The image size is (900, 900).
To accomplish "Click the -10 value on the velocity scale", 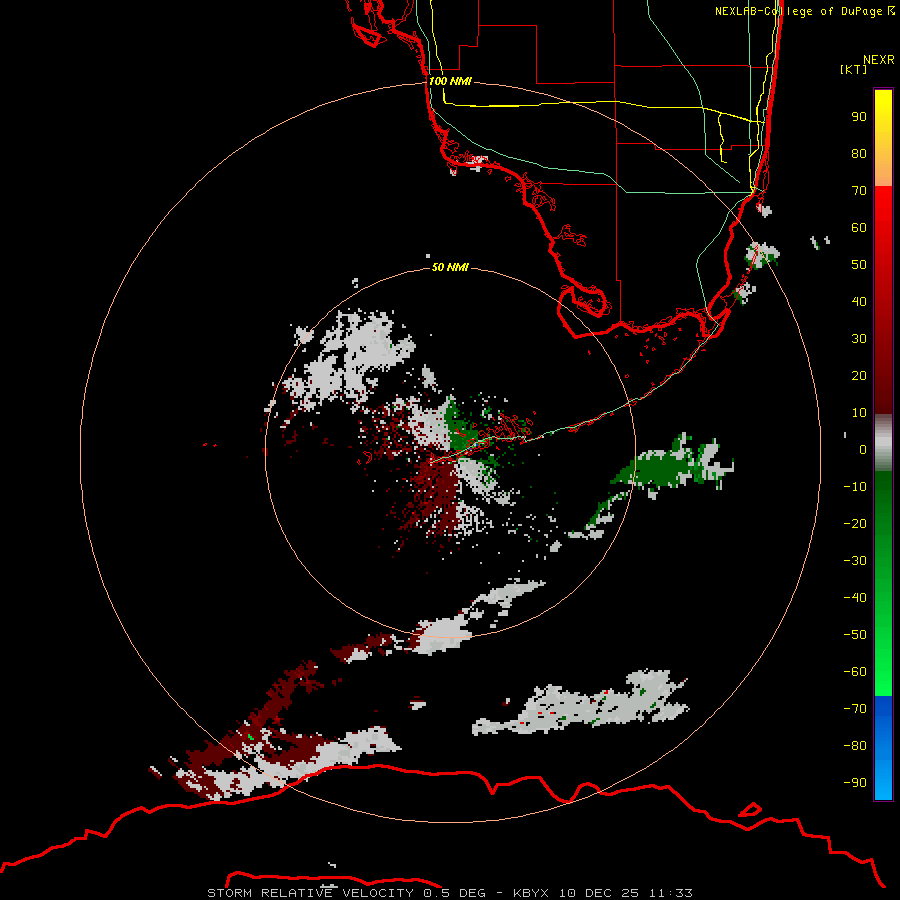I will pyautogui.click(x=855, y=487).
